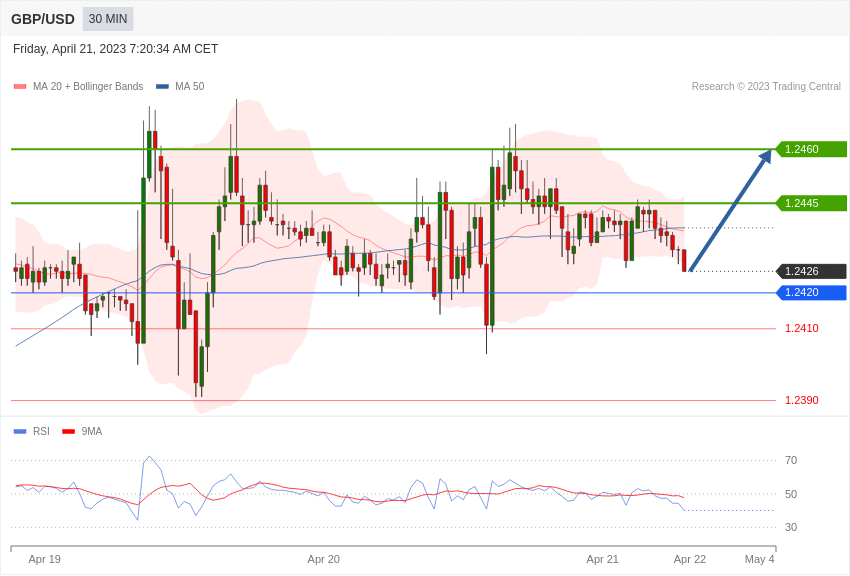Click the May 4 date axis label
The image size is (850, 576).
(x=759, y=559)
